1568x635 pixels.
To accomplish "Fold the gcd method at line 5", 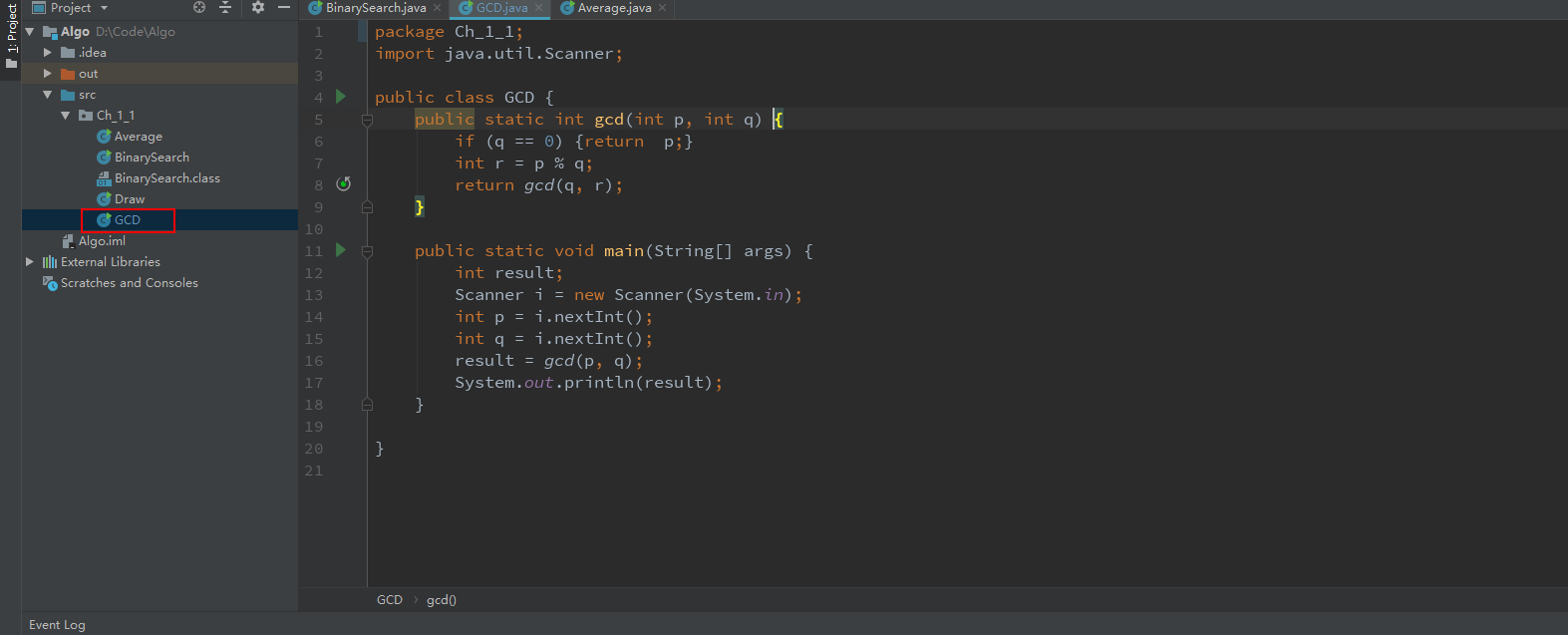I will tap(367, 120).
